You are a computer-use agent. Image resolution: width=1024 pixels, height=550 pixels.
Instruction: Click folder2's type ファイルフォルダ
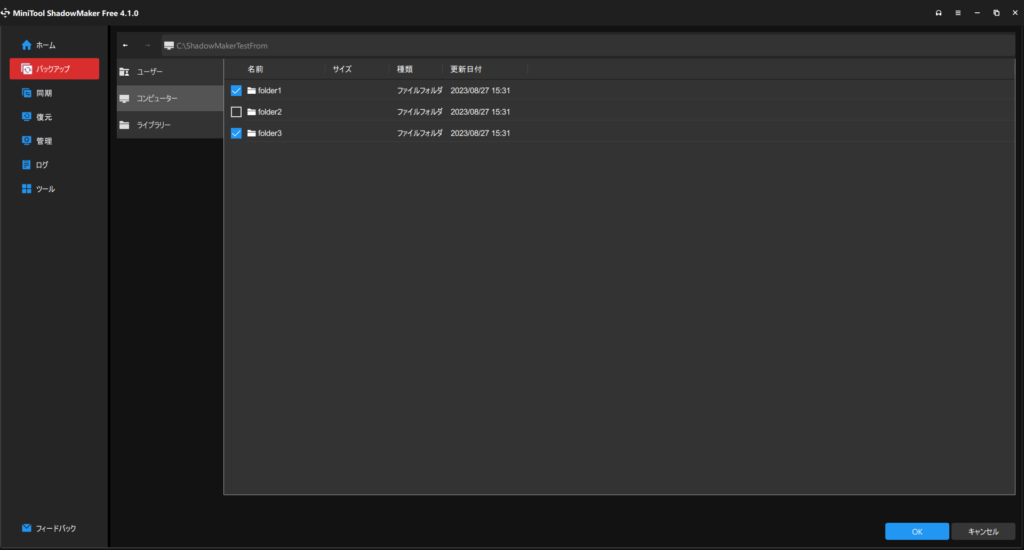point(420,112)
